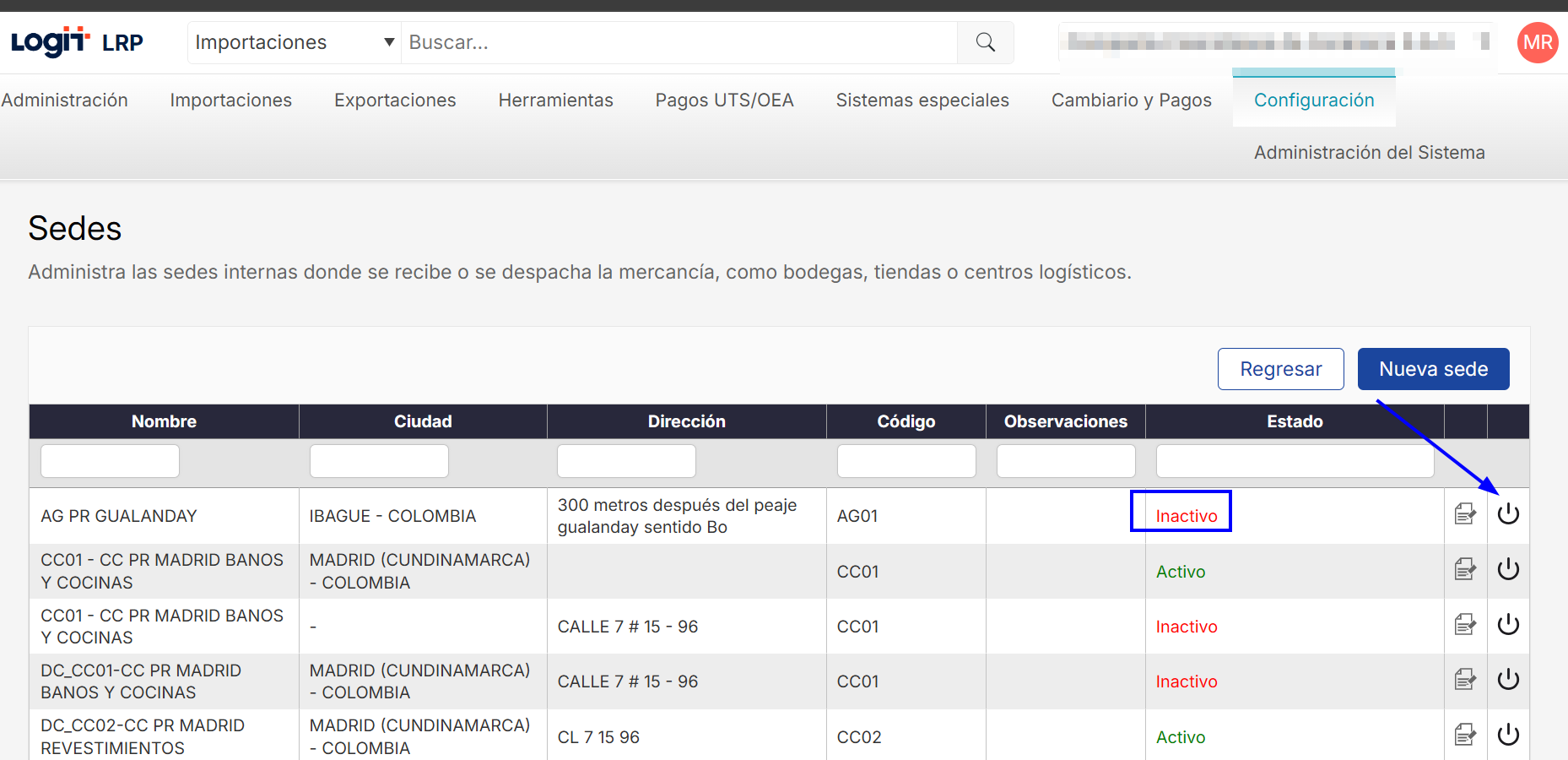Open the Importaciones search scope dropdown

pyautogui.click(x=295, y=42)
